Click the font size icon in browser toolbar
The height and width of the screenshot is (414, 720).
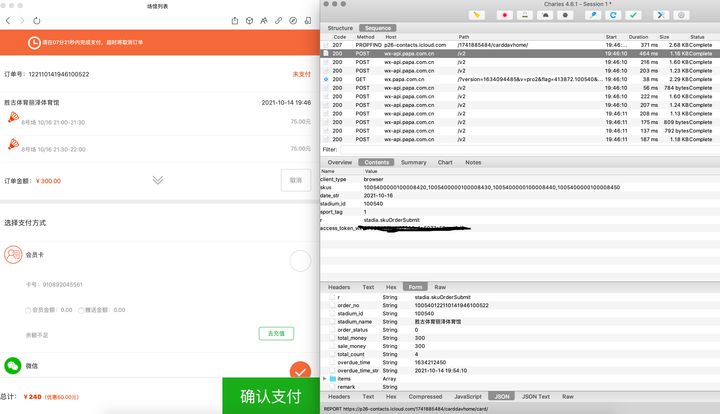coord(264,21)
